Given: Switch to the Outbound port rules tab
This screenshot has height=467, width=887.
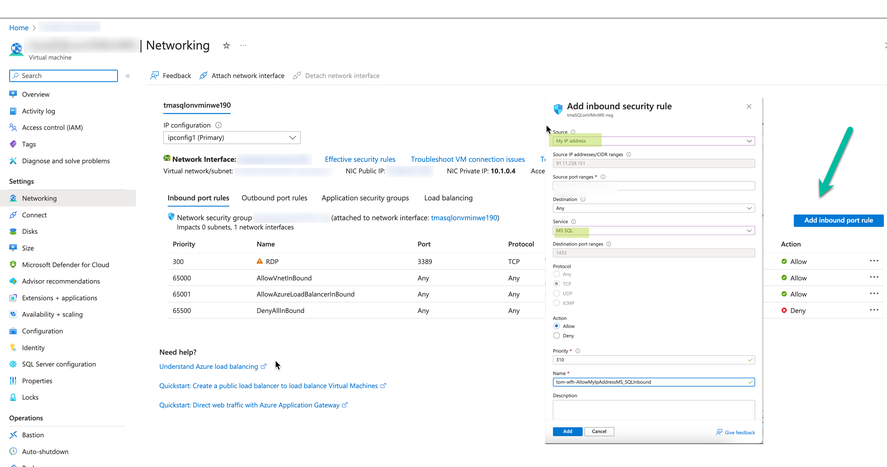Looking at the screenshot, I should [274, 198].
